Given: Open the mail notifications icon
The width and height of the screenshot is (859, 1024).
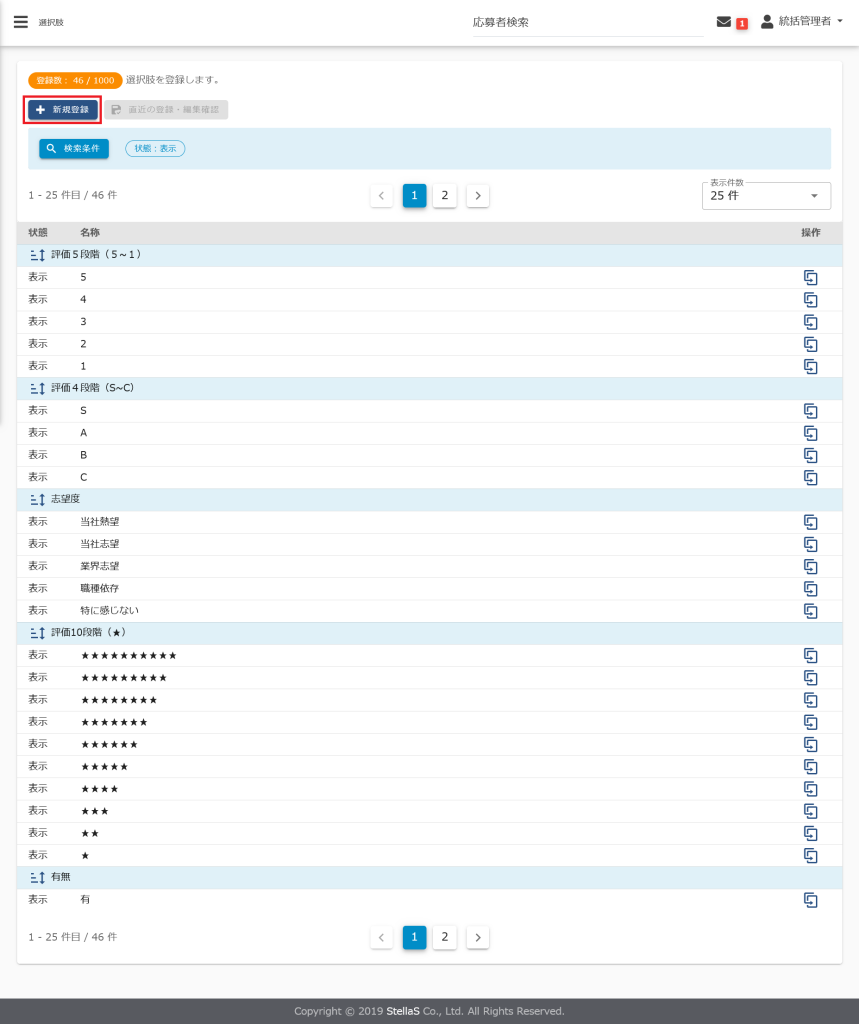Looking at the screenshot, I should click(x=724, y=22).
